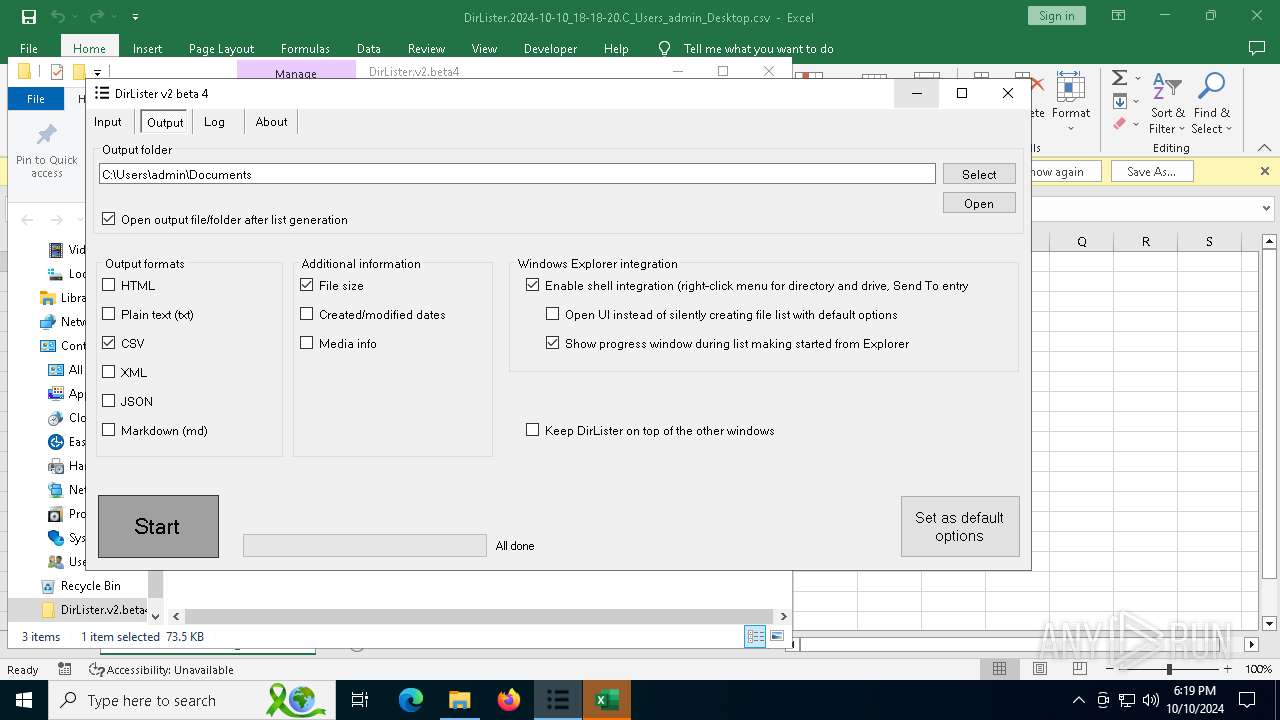Switch to the Log tab in DirLister
1280x720 pixels.
tap(214, 122)
